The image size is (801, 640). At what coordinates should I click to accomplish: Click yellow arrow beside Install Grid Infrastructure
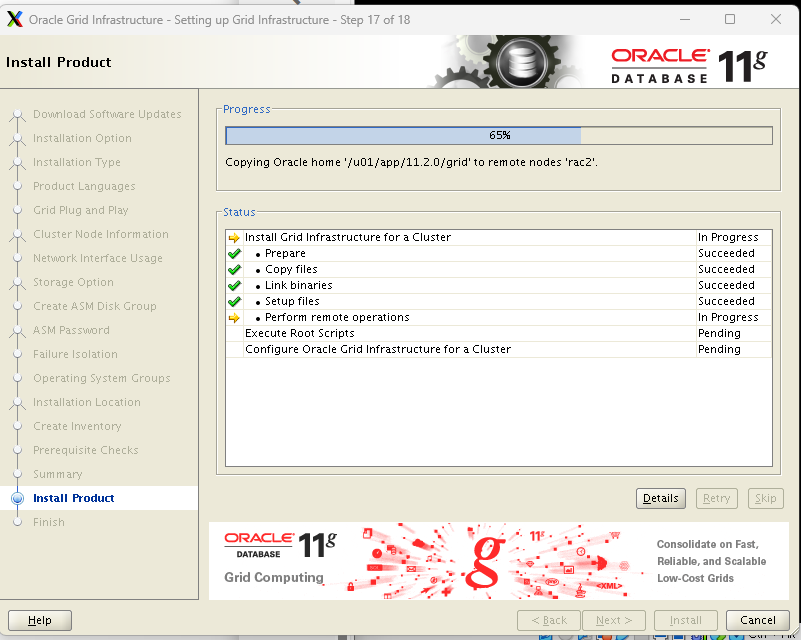(234, 238)
